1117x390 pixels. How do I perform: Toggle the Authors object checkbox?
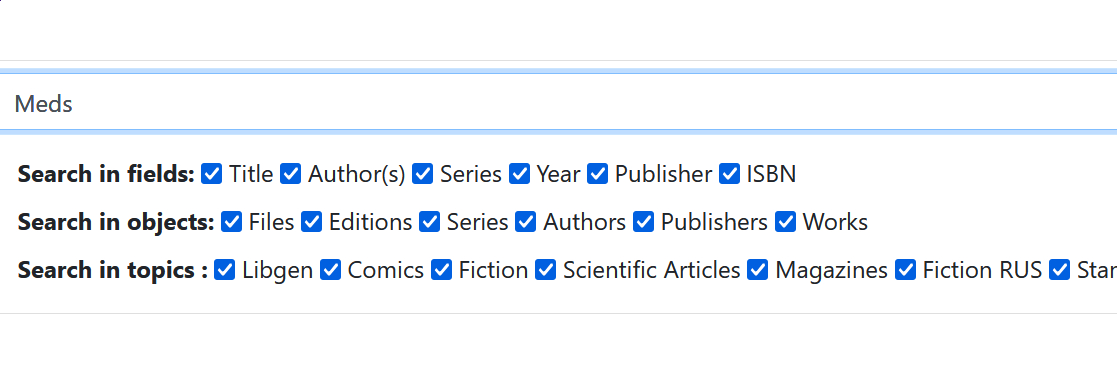[x=526, y=222]
